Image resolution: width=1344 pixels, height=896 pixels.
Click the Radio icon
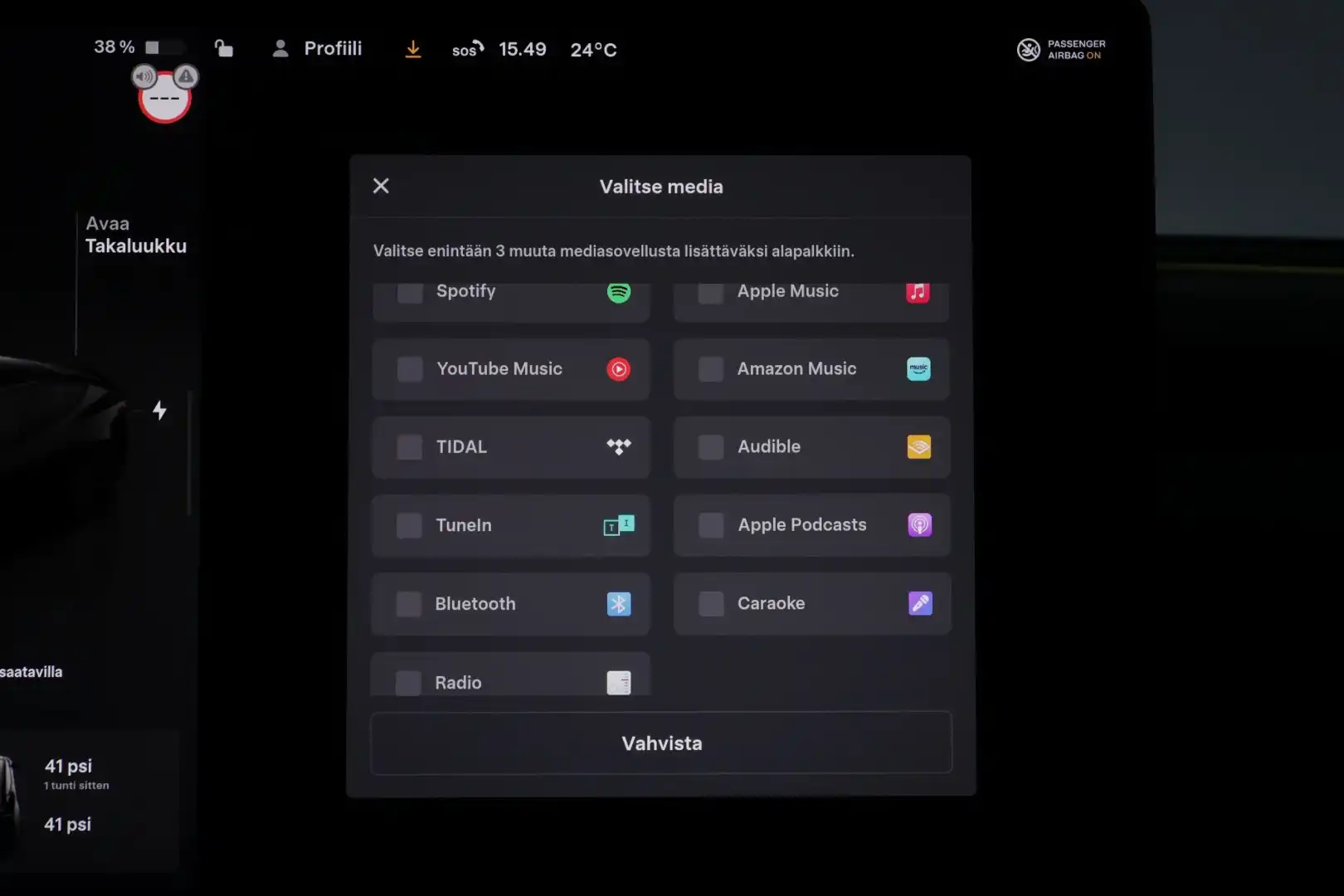point(619,683)
